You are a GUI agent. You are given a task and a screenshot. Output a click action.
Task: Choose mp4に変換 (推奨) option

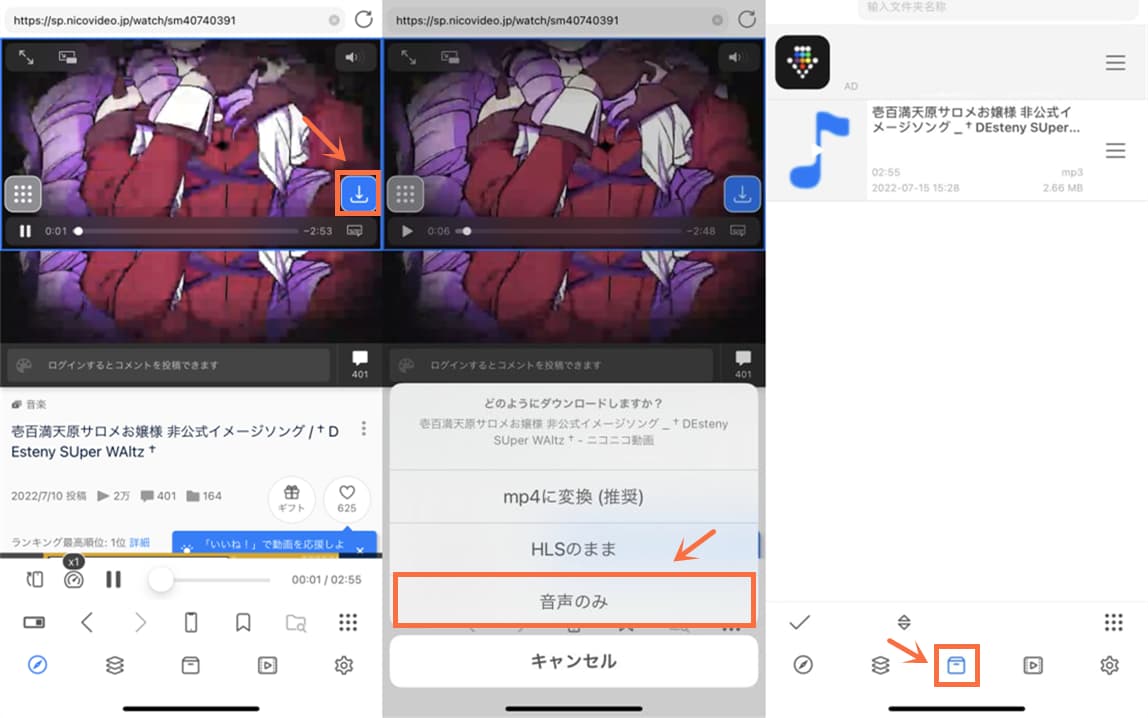point(573,497)
